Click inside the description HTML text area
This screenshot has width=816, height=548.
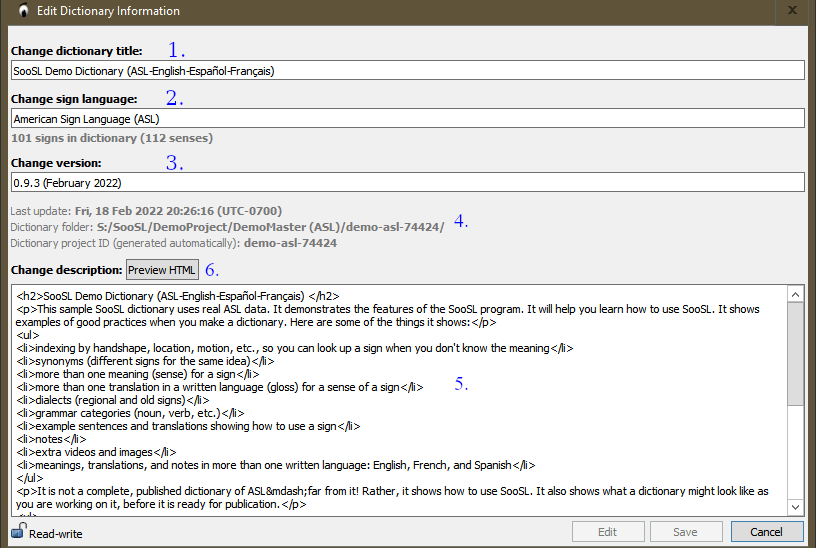coord(399,400)
